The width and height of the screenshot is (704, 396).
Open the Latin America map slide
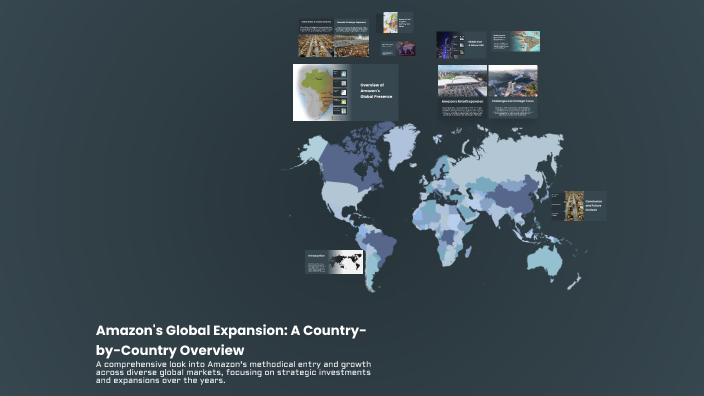click(515, 41)
